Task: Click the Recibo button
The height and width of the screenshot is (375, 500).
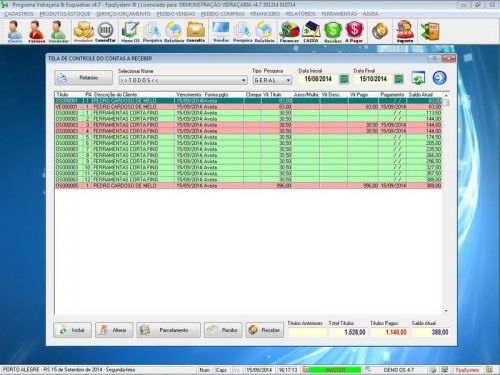Action: tap(223, 330)
